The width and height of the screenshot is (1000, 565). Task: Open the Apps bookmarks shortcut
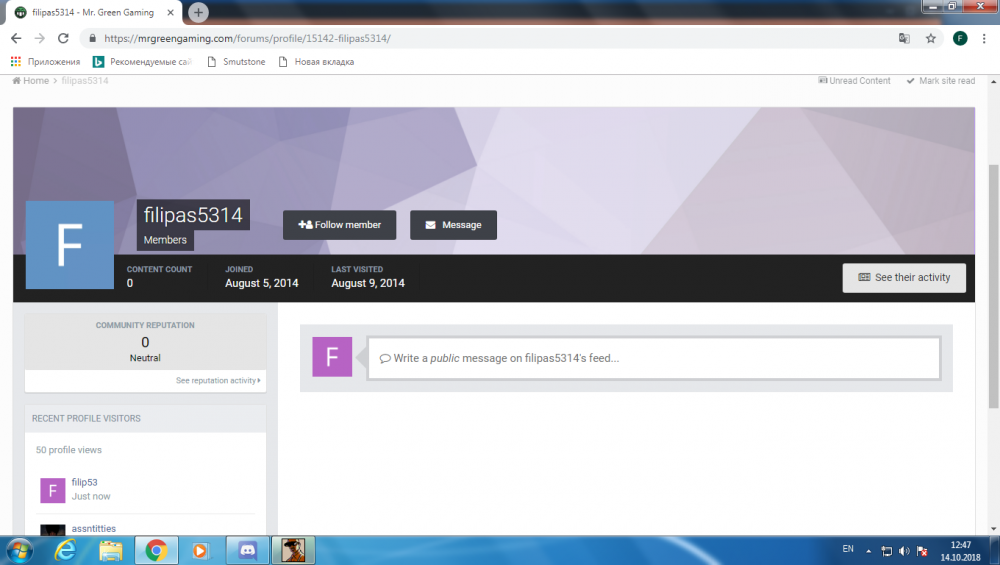[x=45, y=62]
